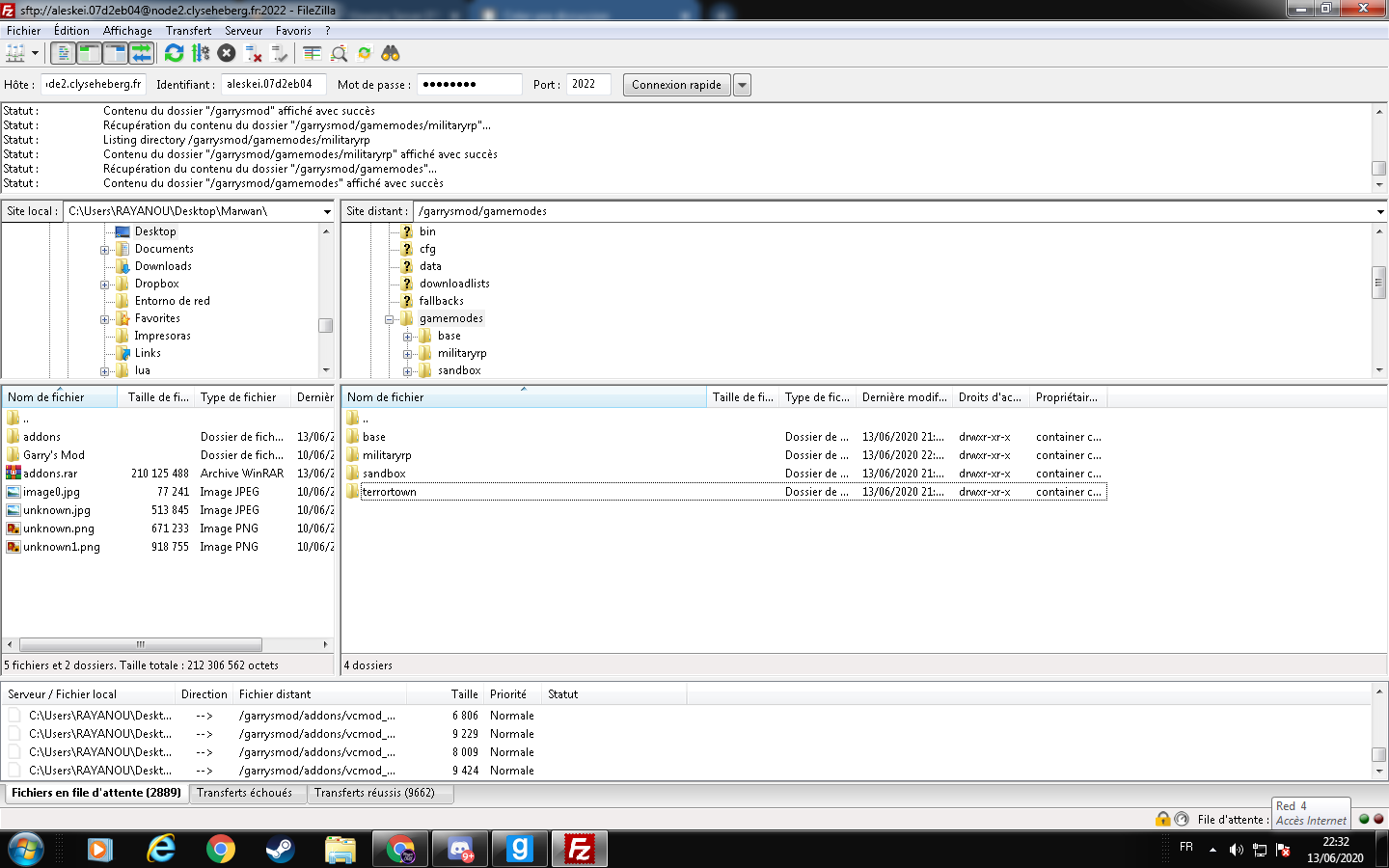Click the Connexion rapide button
The width and height of the screenshot is (1389, 868).
coord(676,85)
